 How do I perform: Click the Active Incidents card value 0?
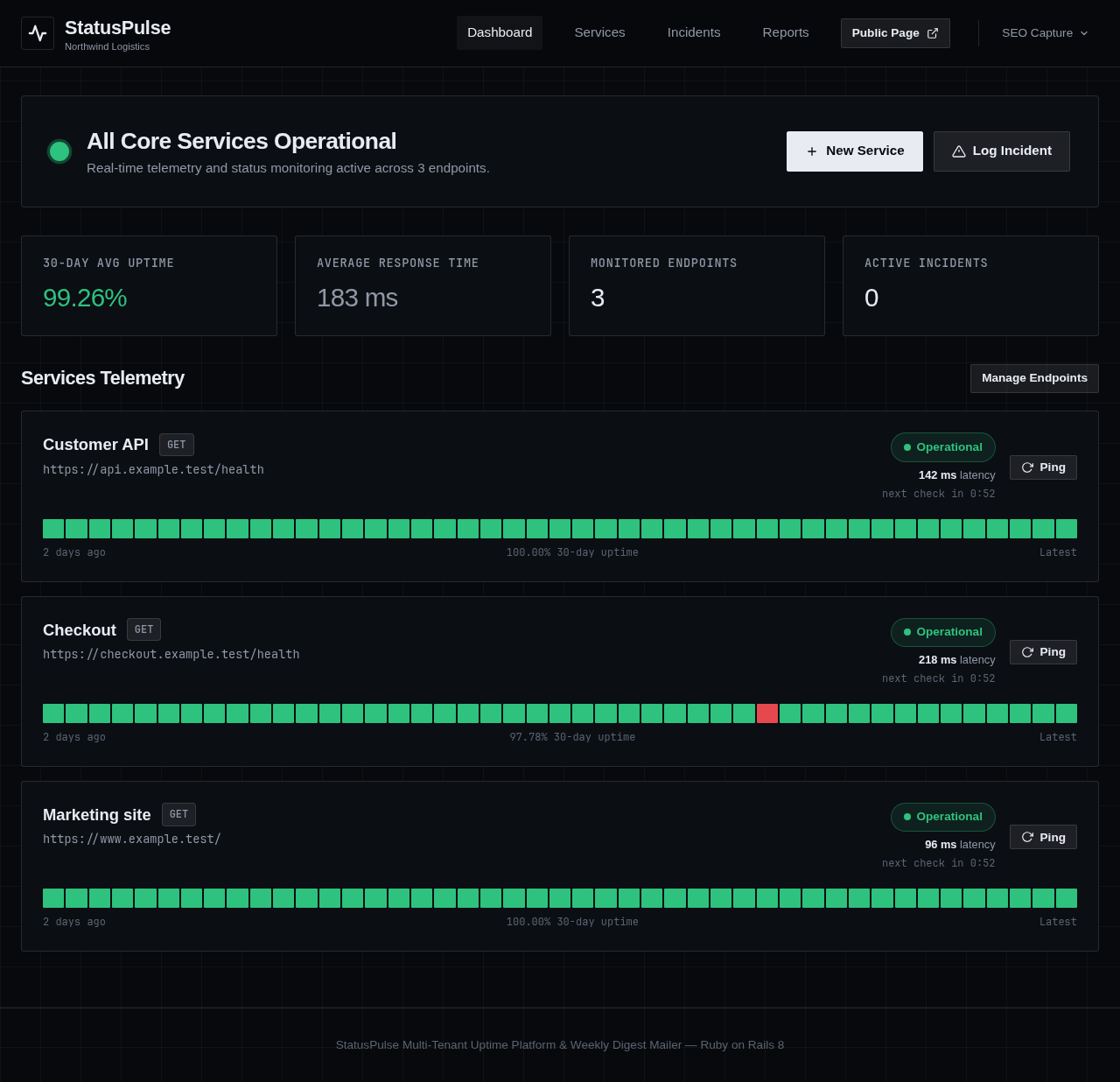click(x=871, y=299)
